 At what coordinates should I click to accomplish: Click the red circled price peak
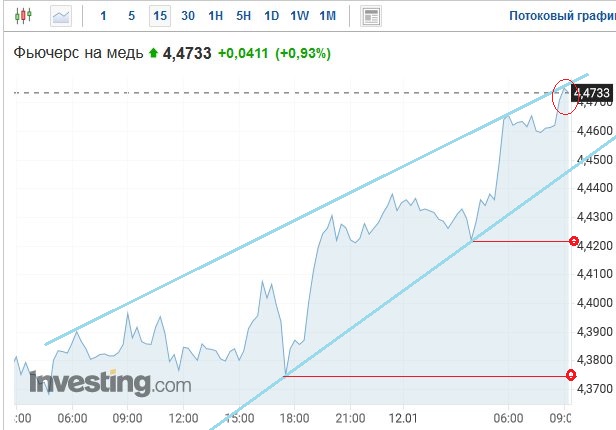(x=565, y=97)
